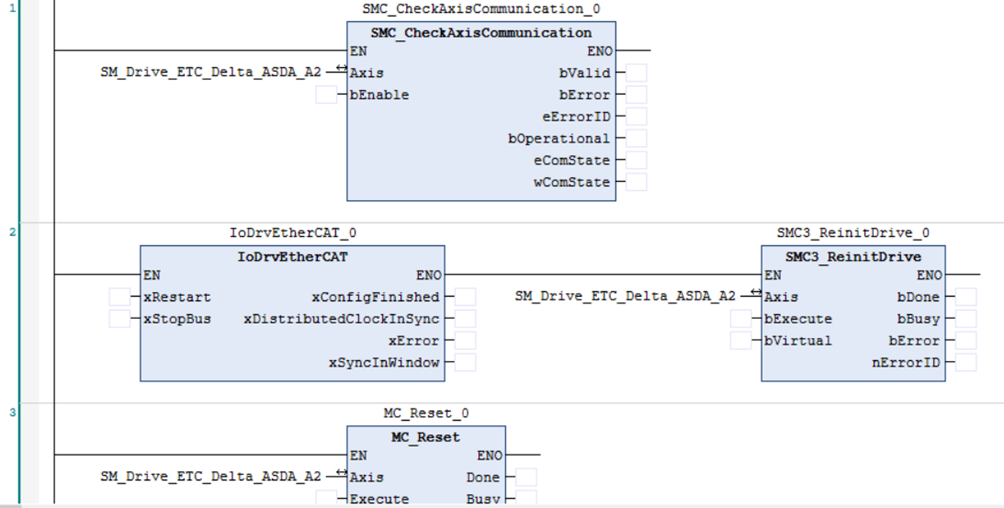Click the nErrorID output box
1004x508 pixels.
tap(966, 362)
